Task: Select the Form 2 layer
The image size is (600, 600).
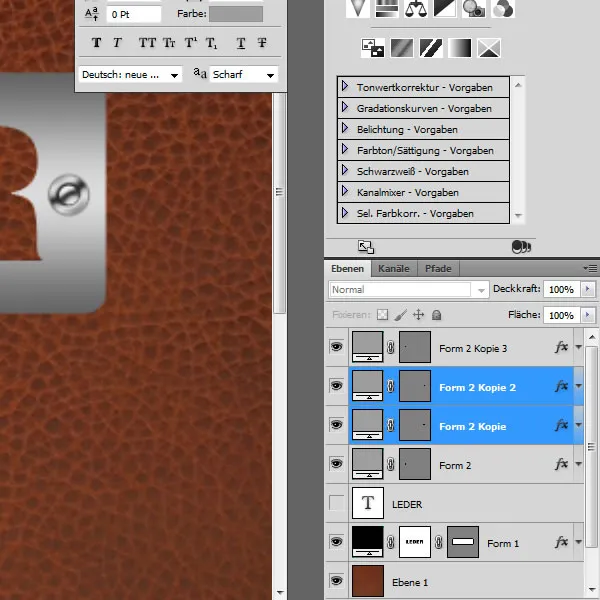Action: 455,465
